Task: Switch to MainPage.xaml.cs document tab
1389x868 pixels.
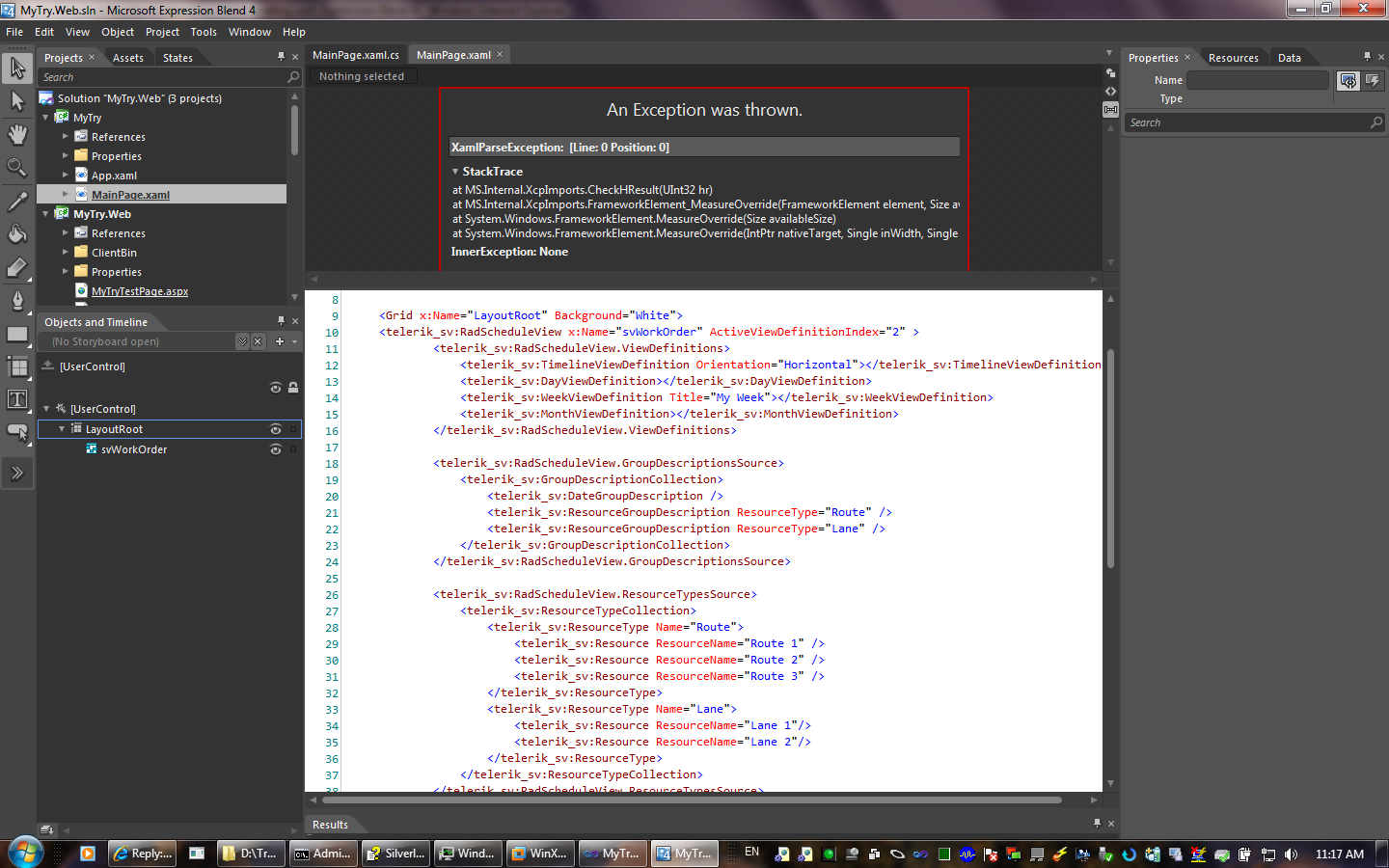Action: [x=356, y=55]
